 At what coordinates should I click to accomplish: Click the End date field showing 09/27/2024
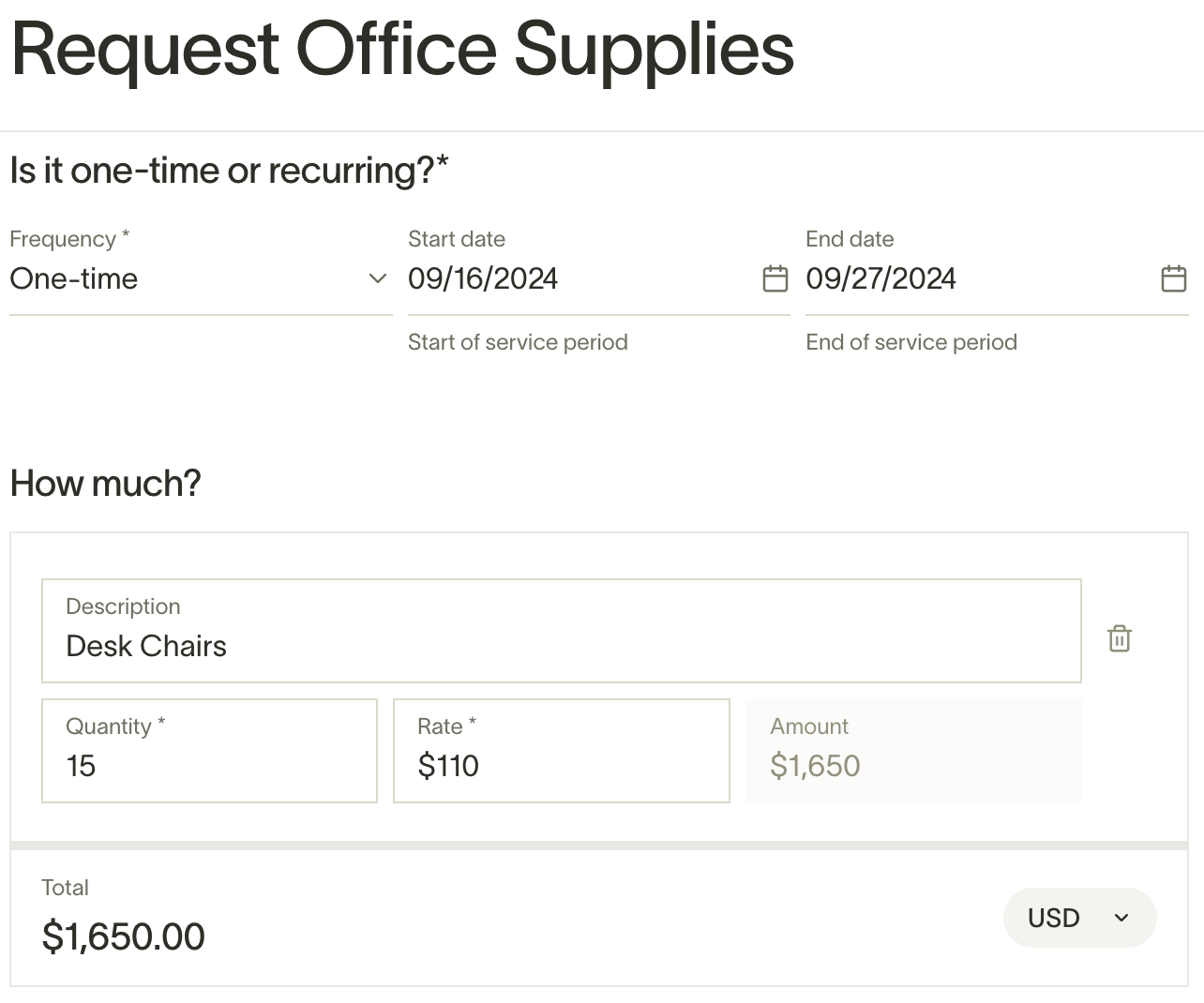(x=997, y=278)
